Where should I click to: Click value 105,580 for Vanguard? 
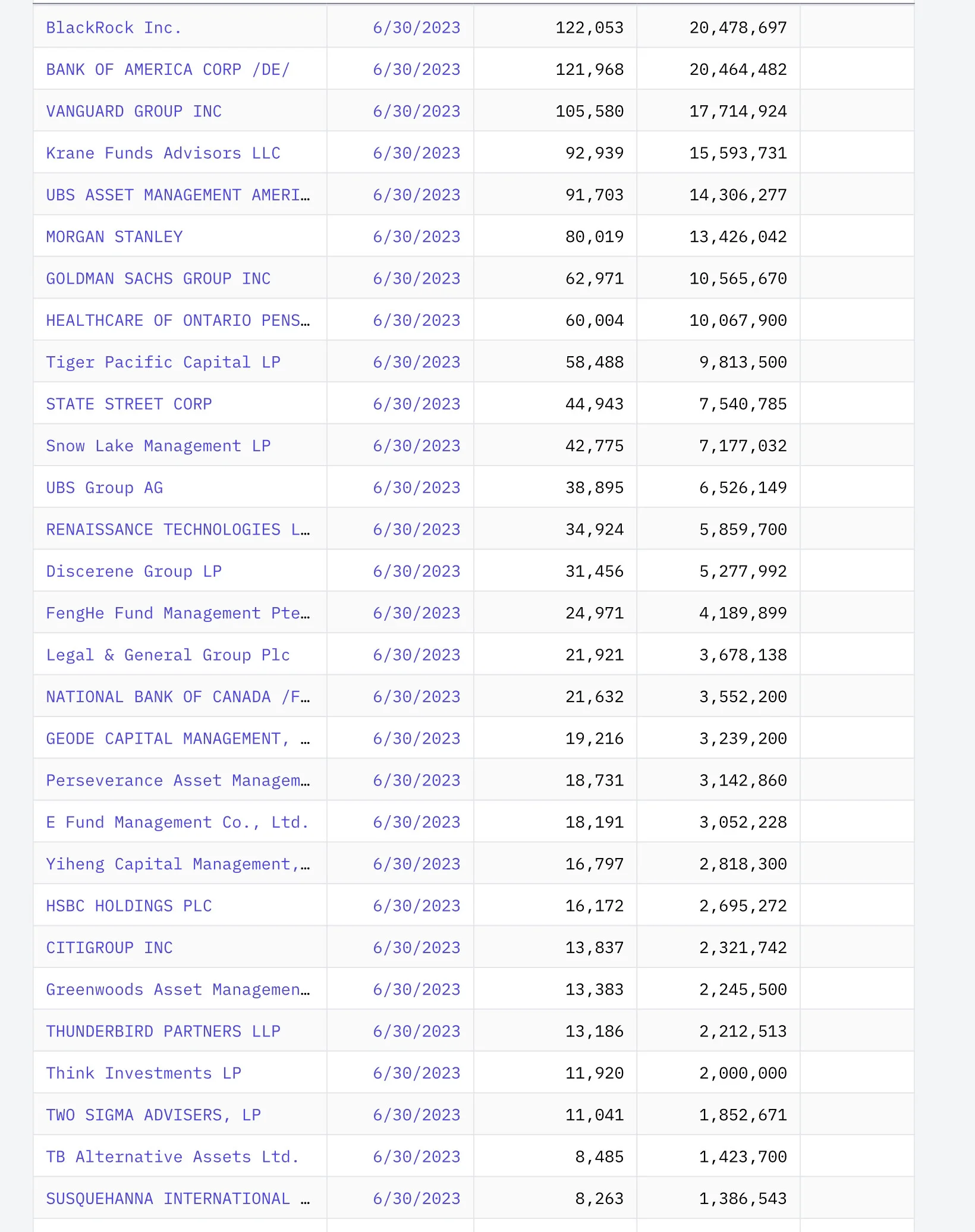coord(590,111)
